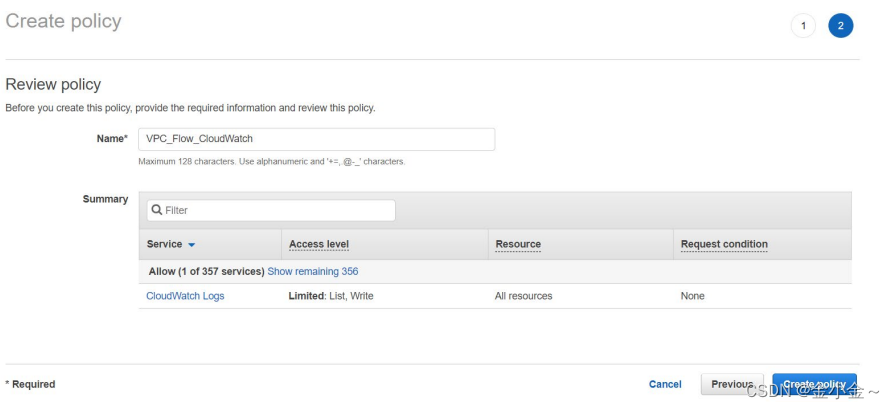
Task: Cancel the policy creation
Action: click(665, 384)
